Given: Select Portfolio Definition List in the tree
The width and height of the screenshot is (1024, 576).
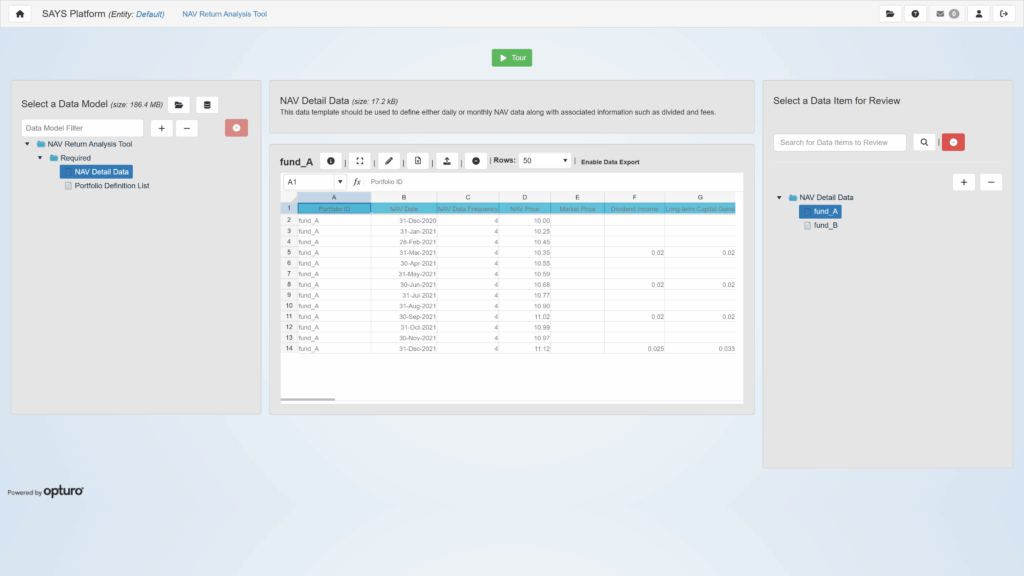Looking at the screenshot, I should [111, 185].
